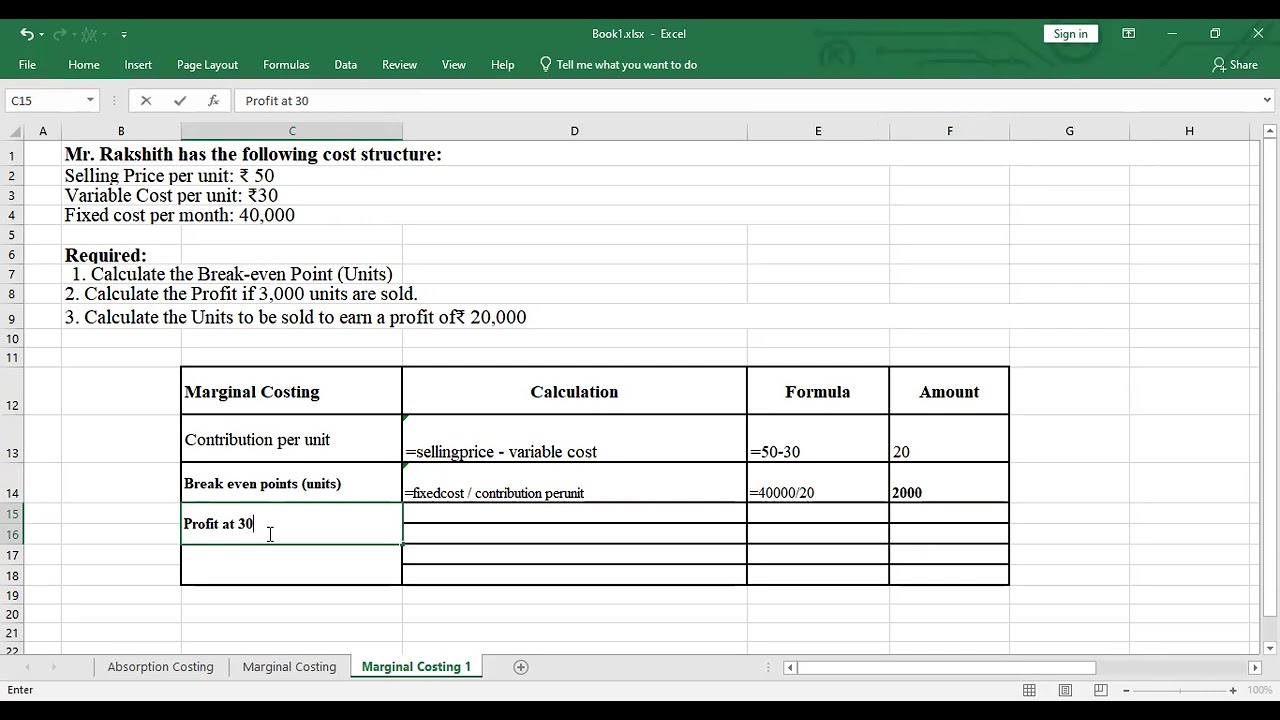Click the Formula header cell

coord(818,391)
